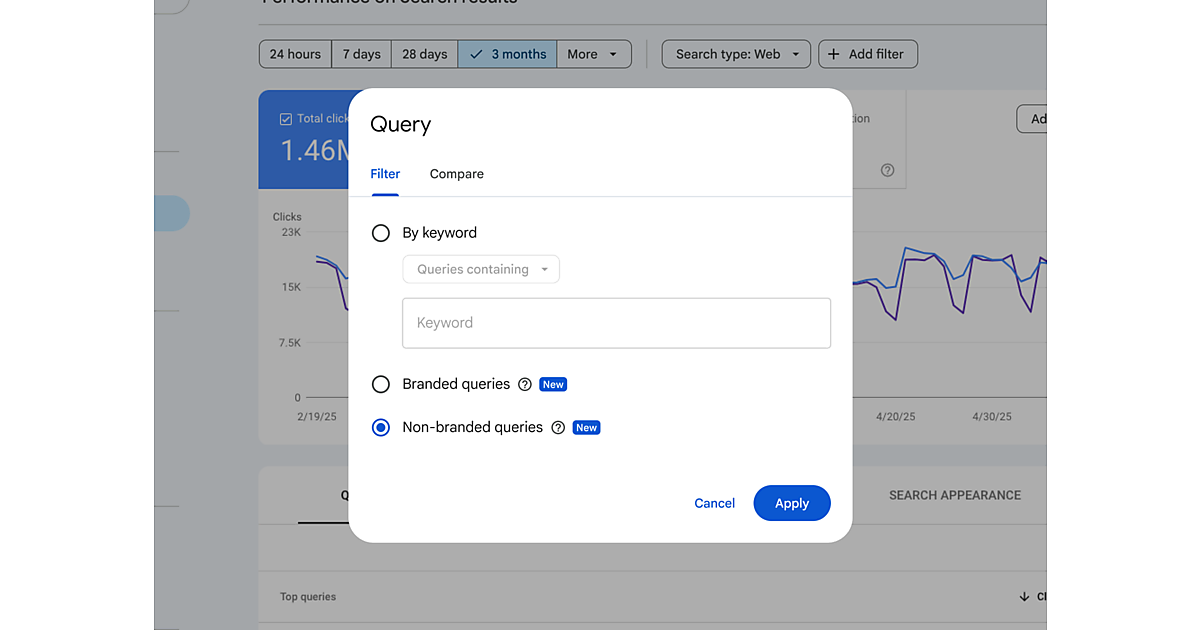This screenshot has width=1200, height=630.
Task: Open help icon beside Branded queries
Action: [525, 385]
